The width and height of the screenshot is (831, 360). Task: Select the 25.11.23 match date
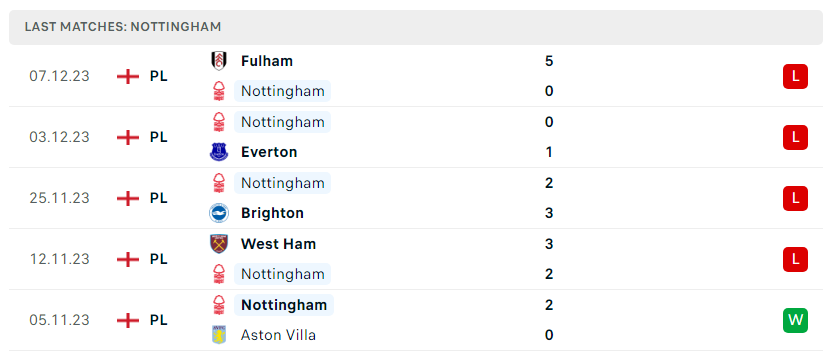pyautogui.click(x=59, y=198)
